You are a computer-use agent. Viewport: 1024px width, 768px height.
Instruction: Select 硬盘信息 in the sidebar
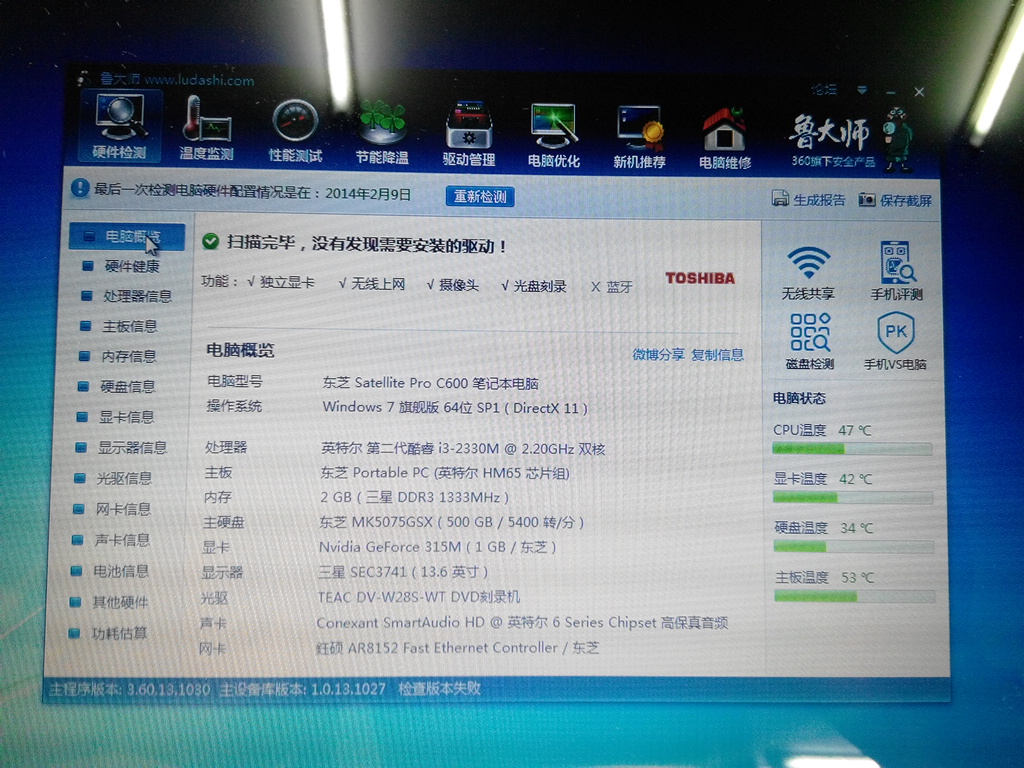[x=128, y=386]
